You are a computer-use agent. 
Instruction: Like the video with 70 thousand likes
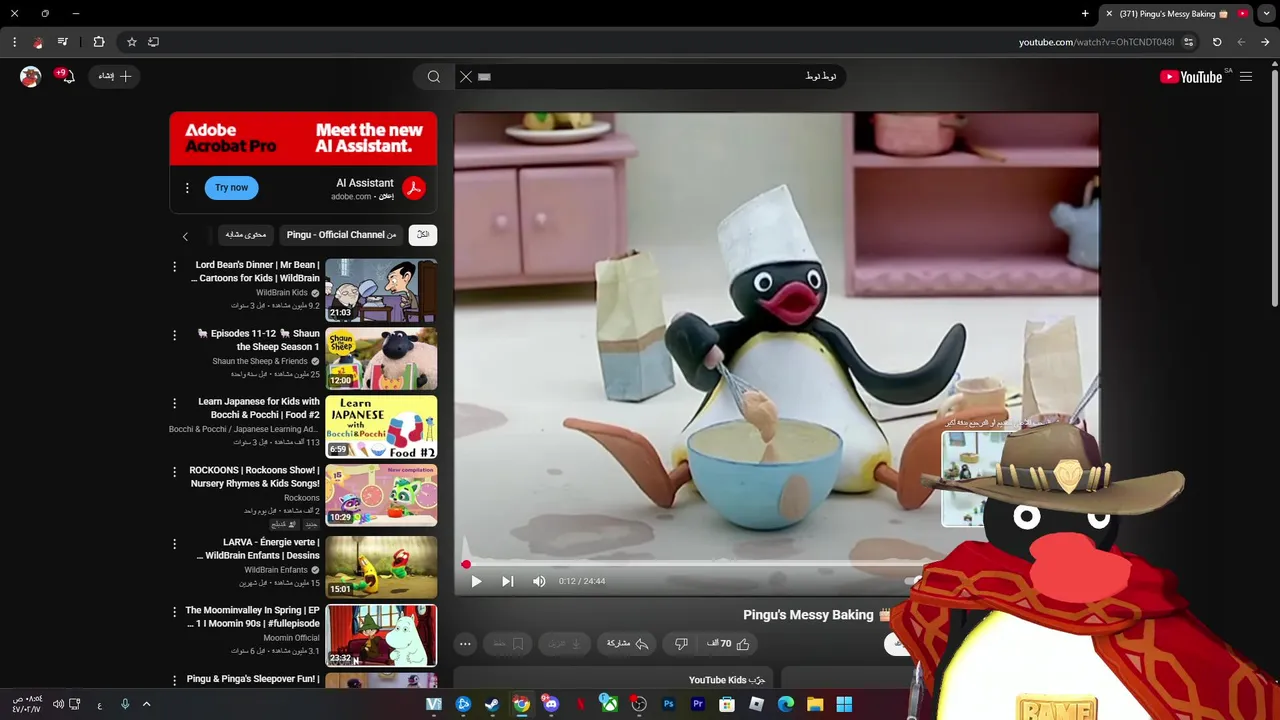pyautogui.click(x=729, y=644)
